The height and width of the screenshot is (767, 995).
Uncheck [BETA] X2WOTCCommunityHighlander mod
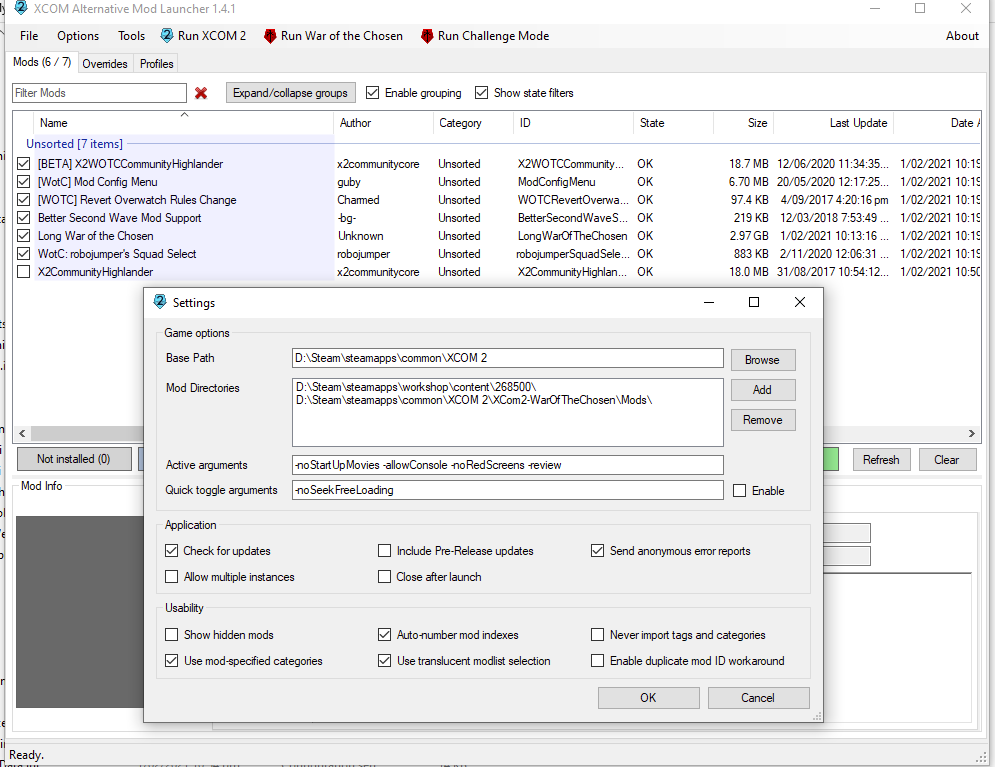coord(23,164)
